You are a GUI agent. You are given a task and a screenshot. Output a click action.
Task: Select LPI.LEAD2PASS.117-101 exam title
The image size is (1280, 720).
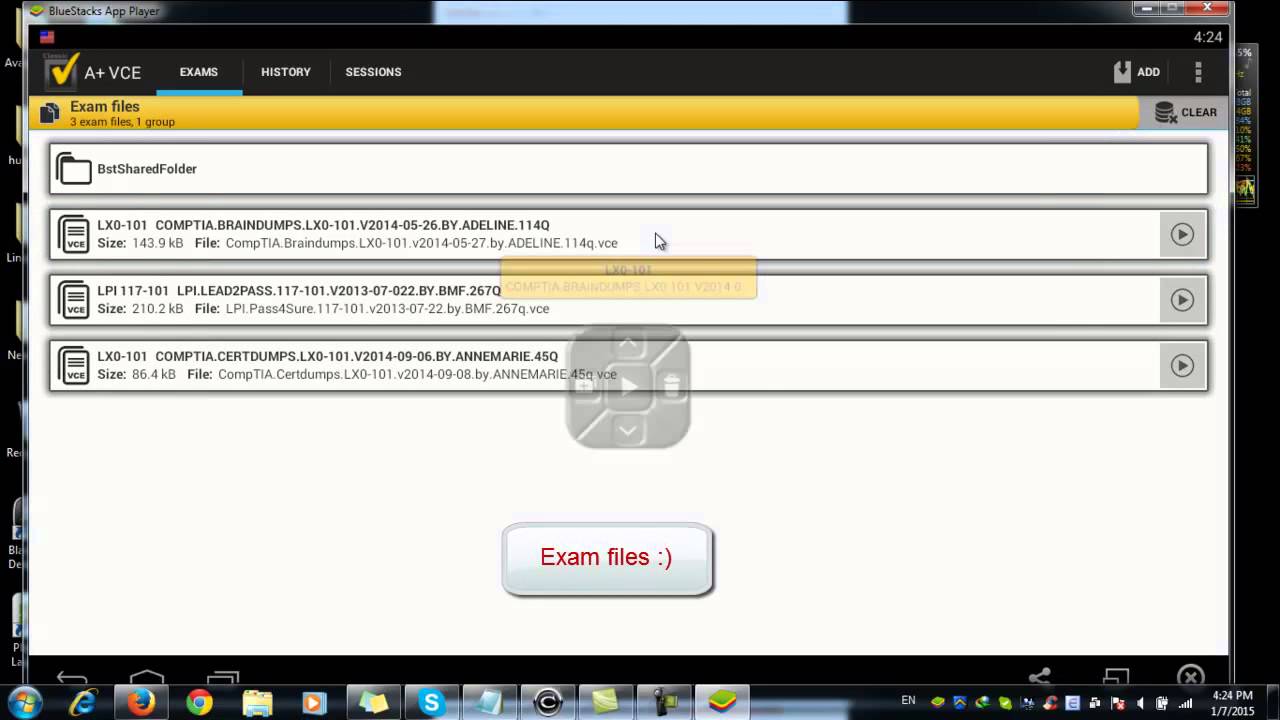[339, 291]
